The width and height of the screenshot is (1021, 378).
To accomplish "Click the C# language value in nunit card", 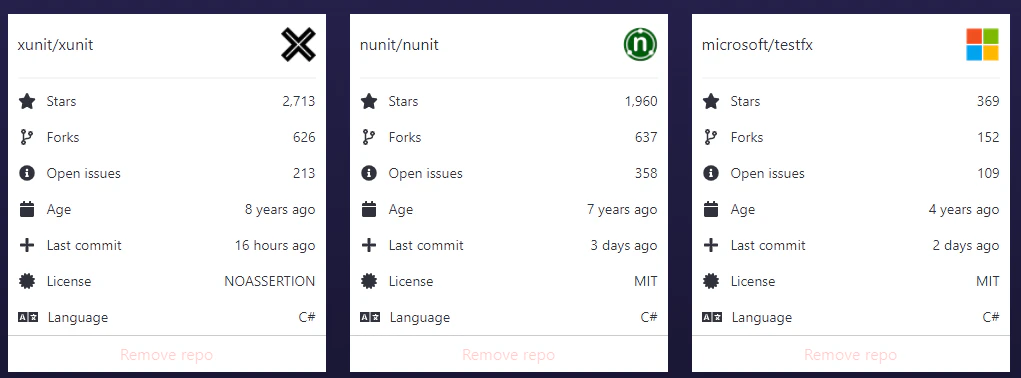I will click(649, 317).
